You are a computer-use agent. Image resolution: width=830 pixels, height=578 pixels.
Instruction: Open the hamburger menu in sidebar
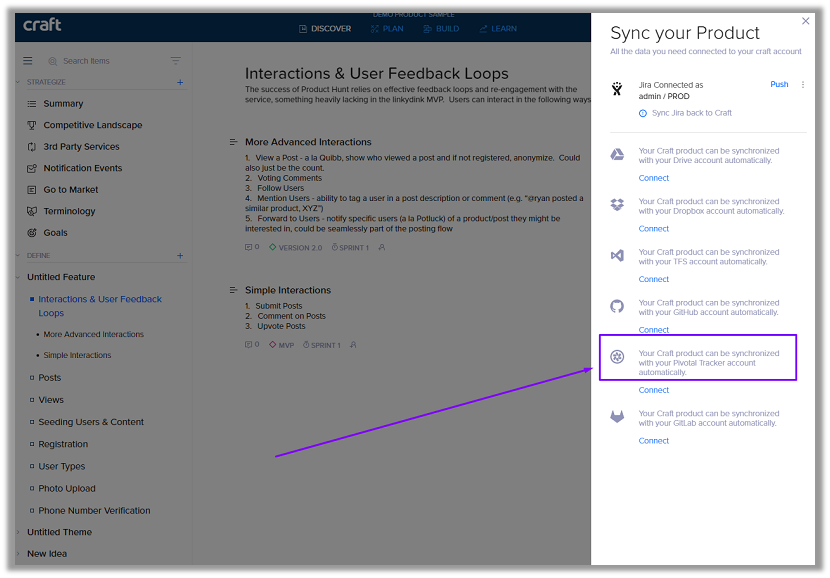point(28,61)
